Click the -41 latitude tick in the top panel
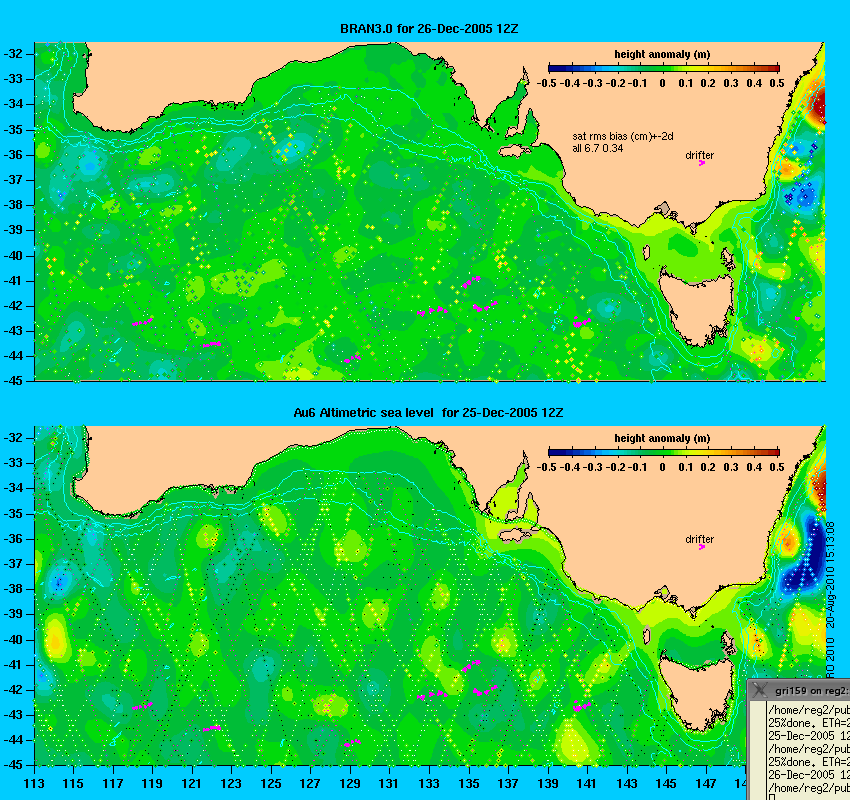The height and width of the screenshot is (800, 850). pyautogui.click(x=14, y=281)
